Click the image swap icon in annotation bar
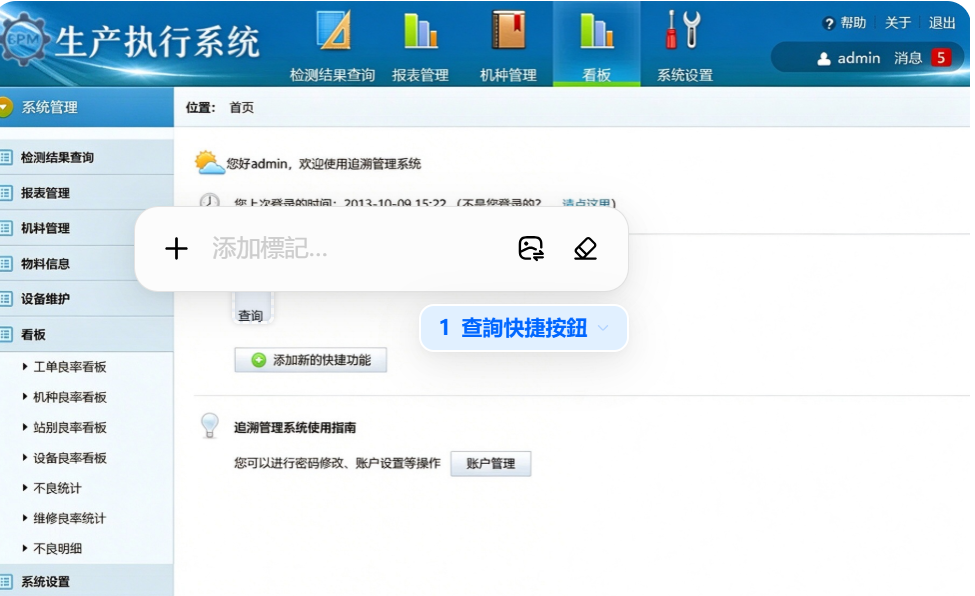The height and width of the screenshot is (596, 975). pos(531,249)
